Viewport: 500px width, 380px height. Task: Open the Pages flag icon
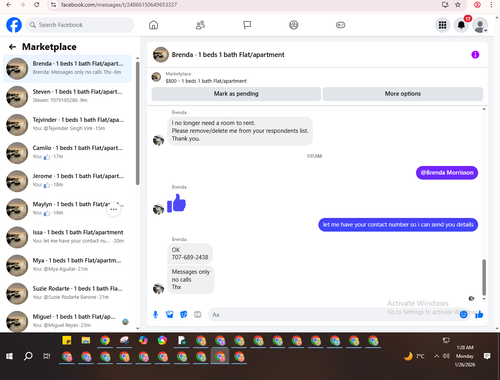247,25
